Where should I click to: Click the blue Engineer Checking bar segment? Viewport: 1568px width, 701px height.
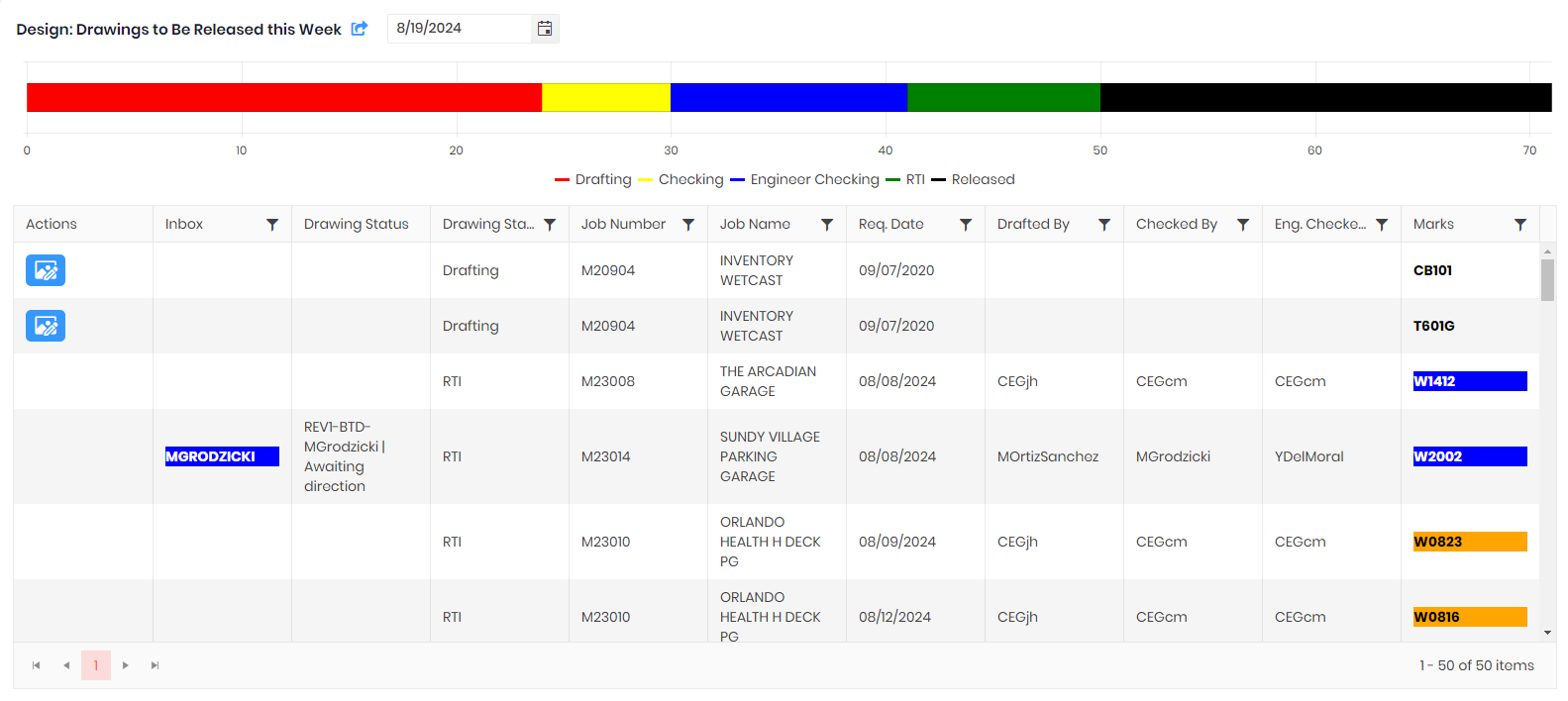pyautogui.click(x=788, y=97)
